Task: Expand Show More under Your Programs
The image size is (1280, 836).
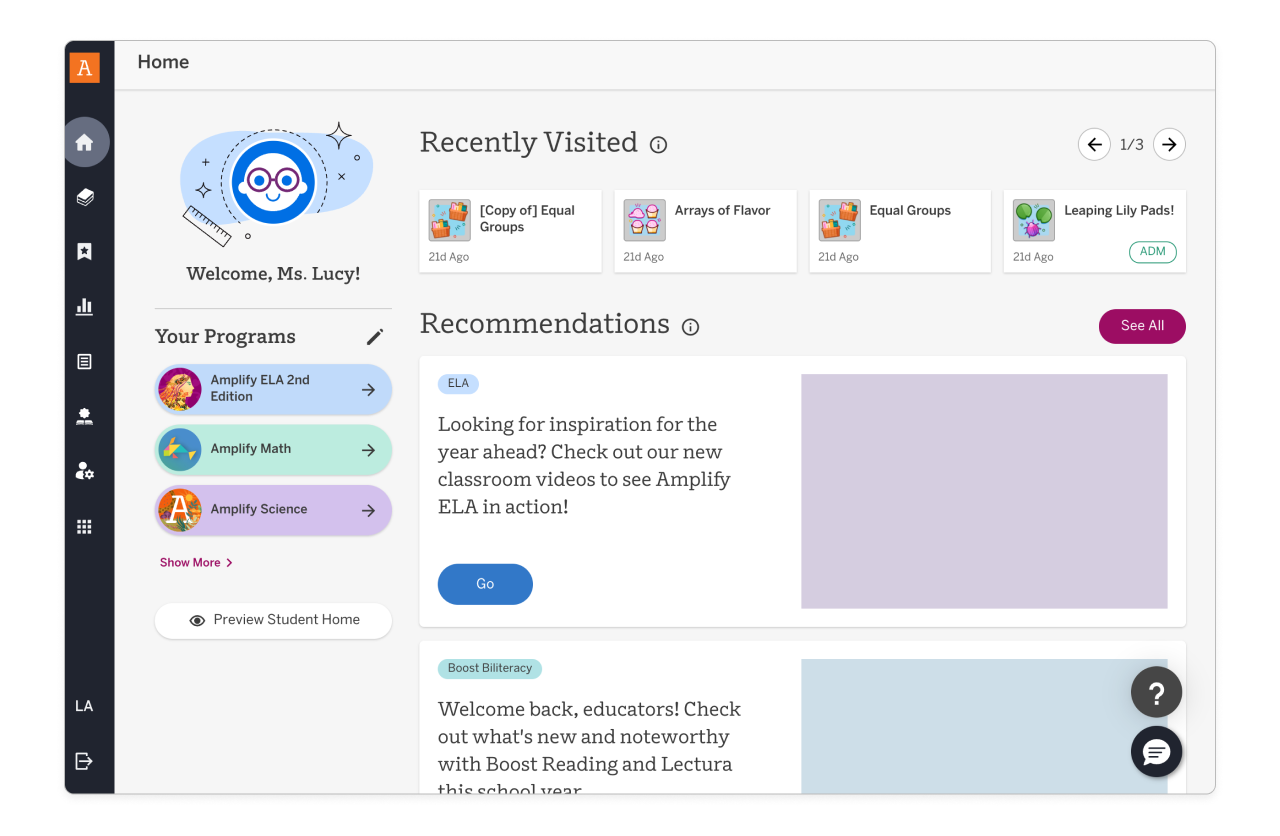Action: (x=196, y=562)
